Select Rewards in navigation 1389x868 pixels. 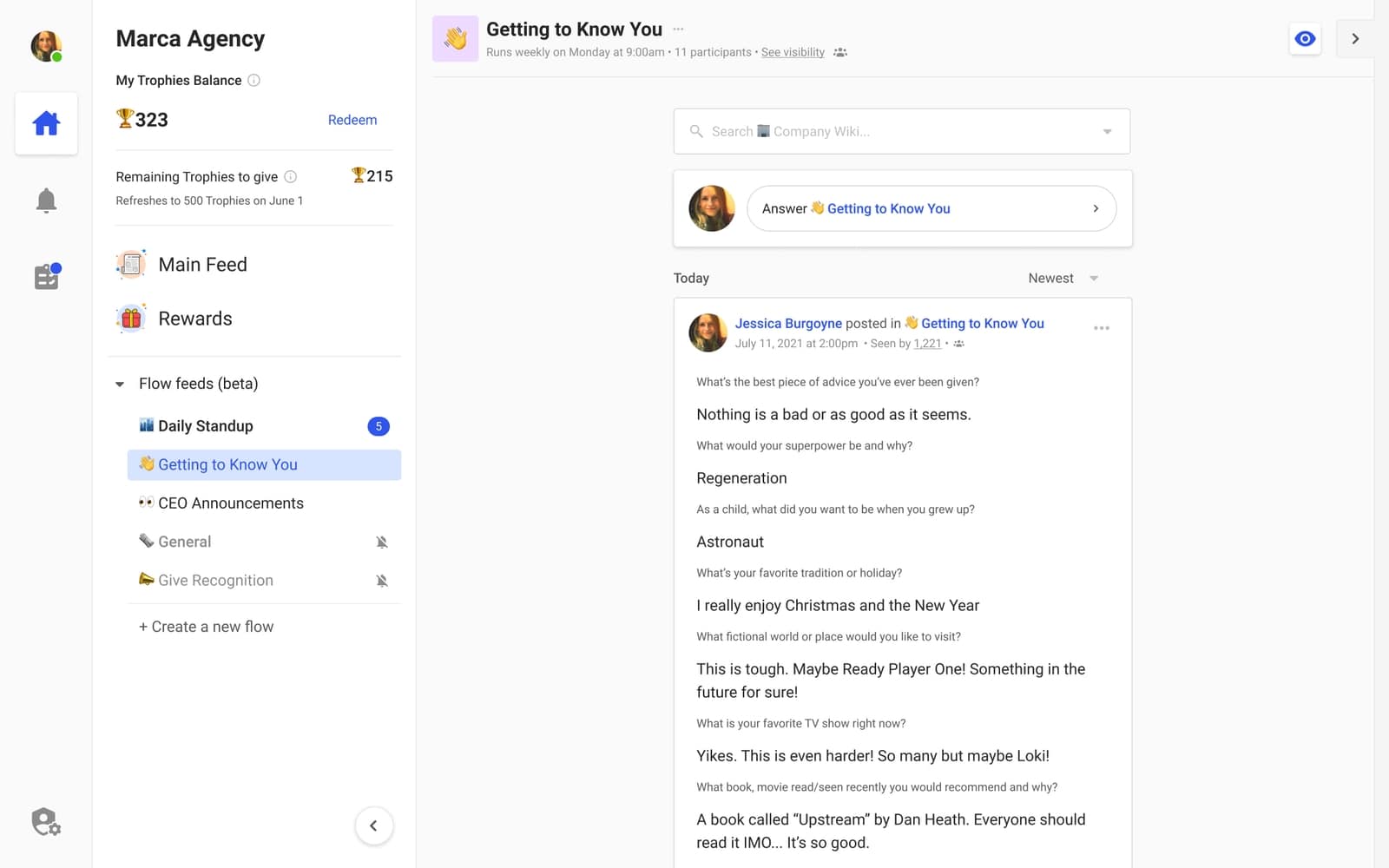click(195, 319)
